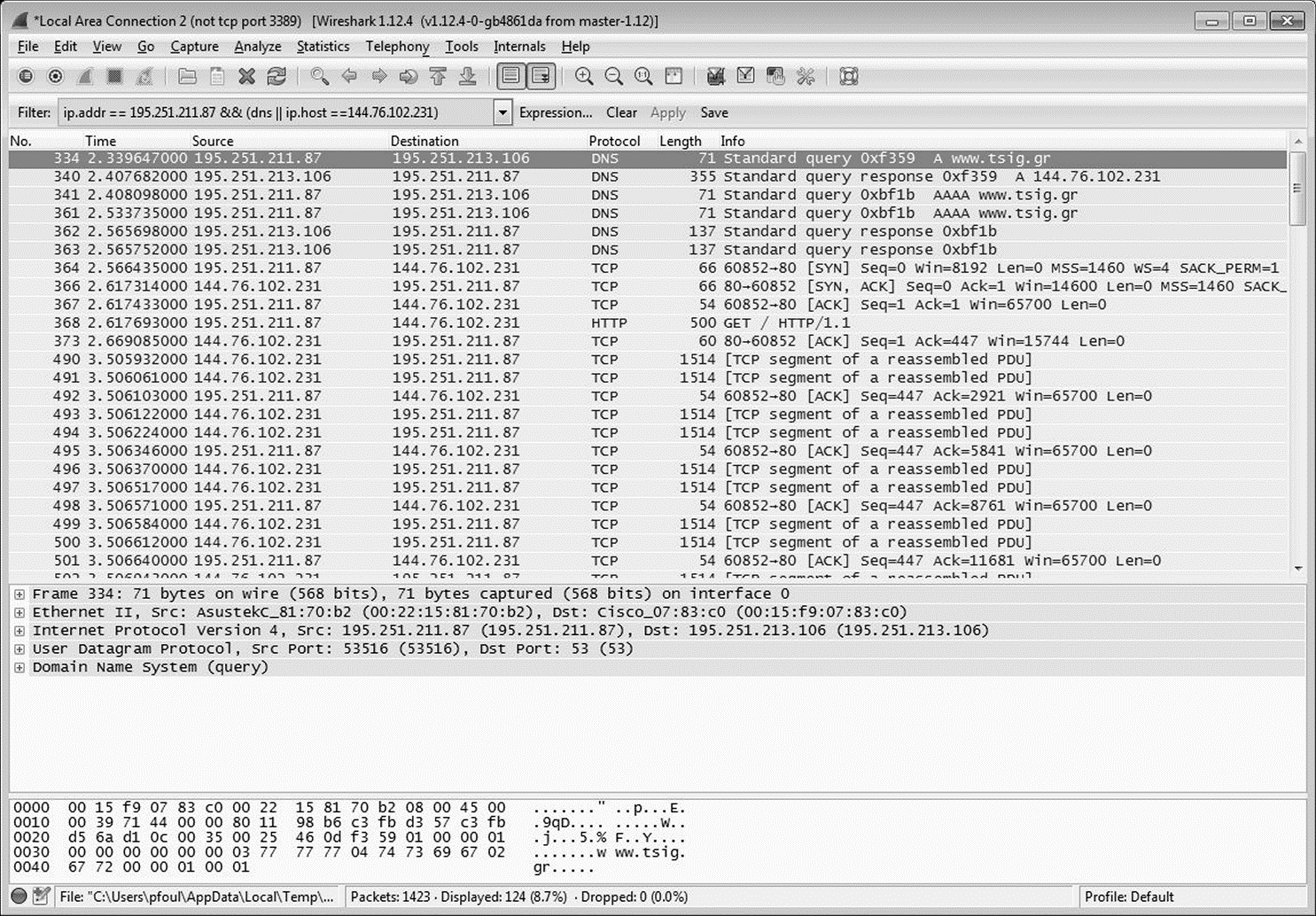The width and height of the screenshot is (1316, 916).
Task: Reload this capture file icon
Action: pyautogui.click(x=276, y=76)
